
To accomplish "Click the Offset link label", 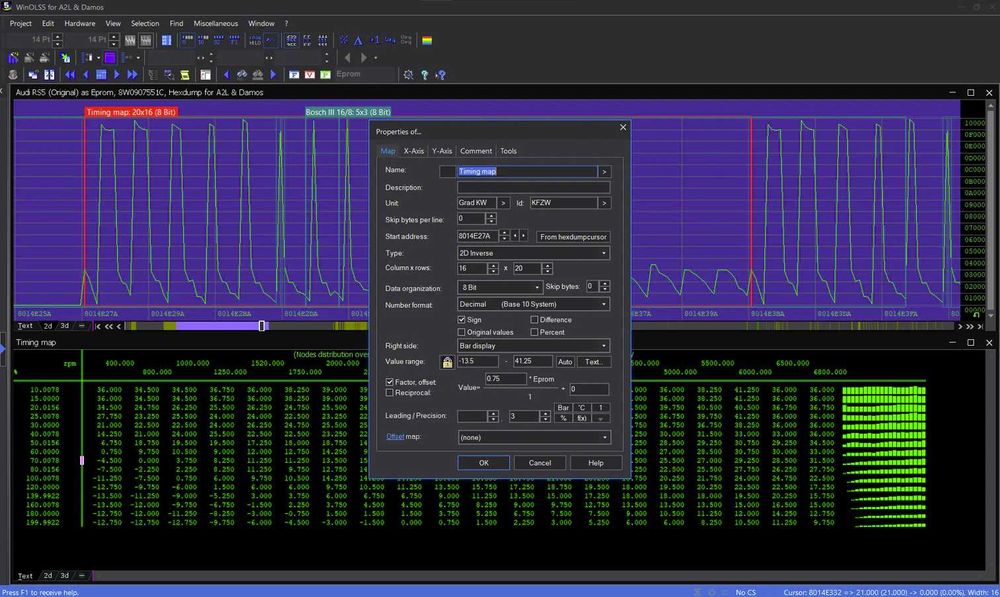I will click(x=395, y=436).
